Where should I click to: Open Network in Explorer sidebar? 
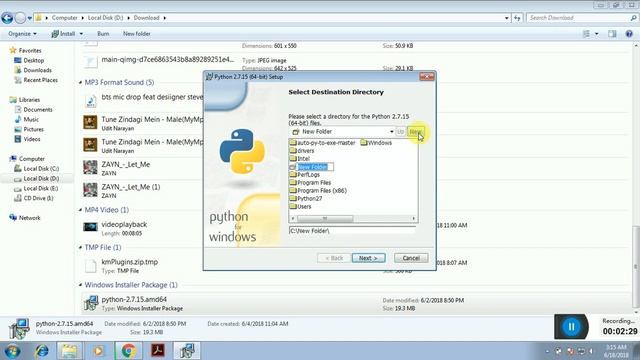coord(25,218)
